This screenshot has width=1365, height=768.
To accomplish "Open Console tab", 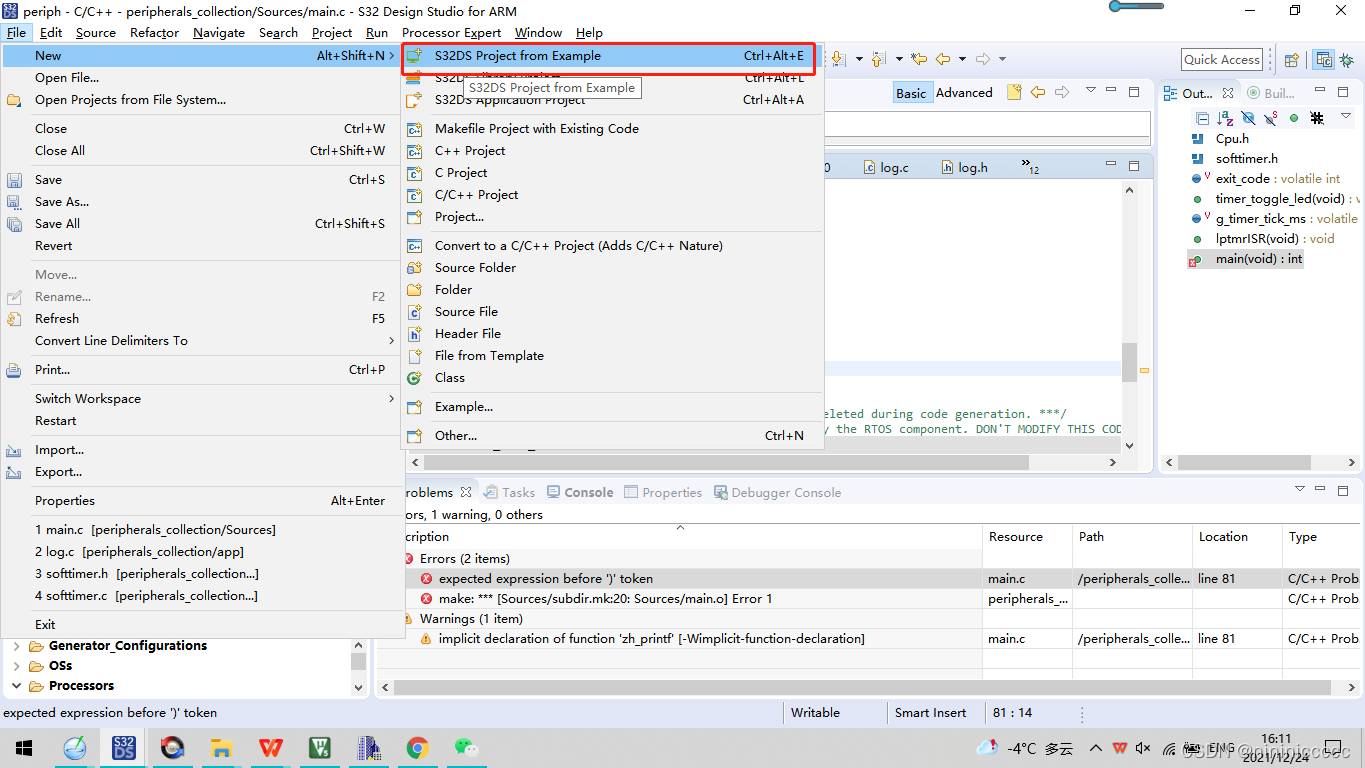I will [x=580, y=492].
